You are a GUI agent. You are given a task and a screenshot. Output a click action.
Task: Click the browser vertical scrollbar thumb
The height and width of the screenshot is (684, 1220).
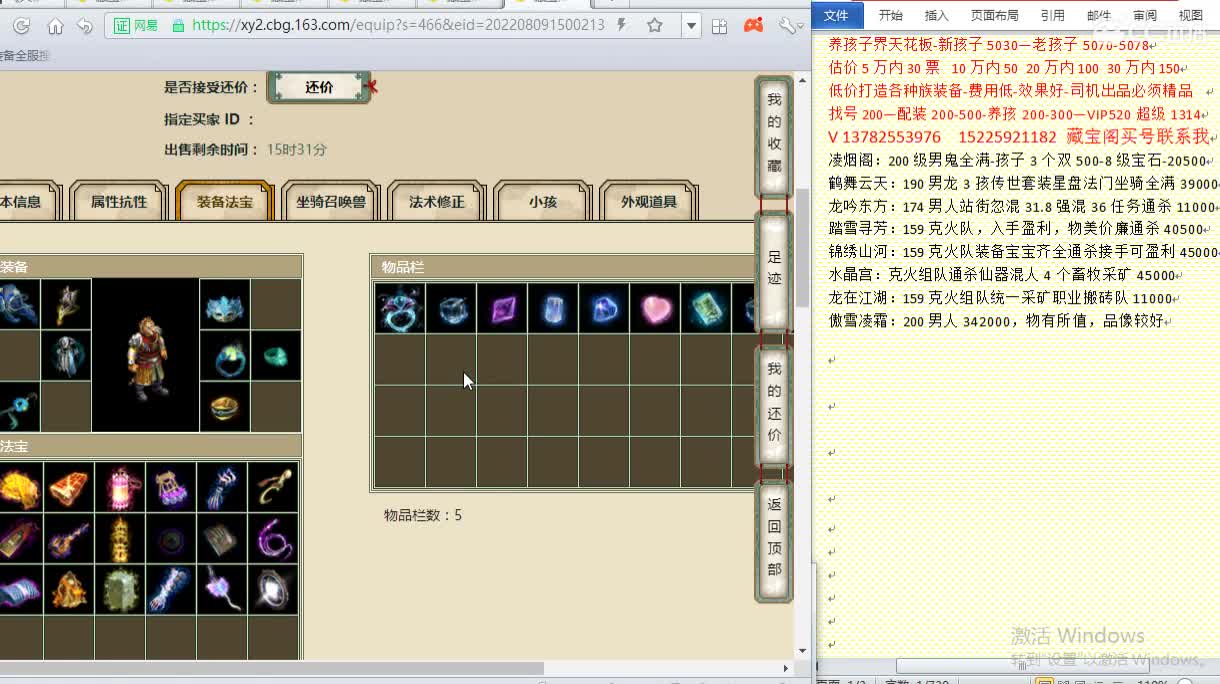[802, 247]
